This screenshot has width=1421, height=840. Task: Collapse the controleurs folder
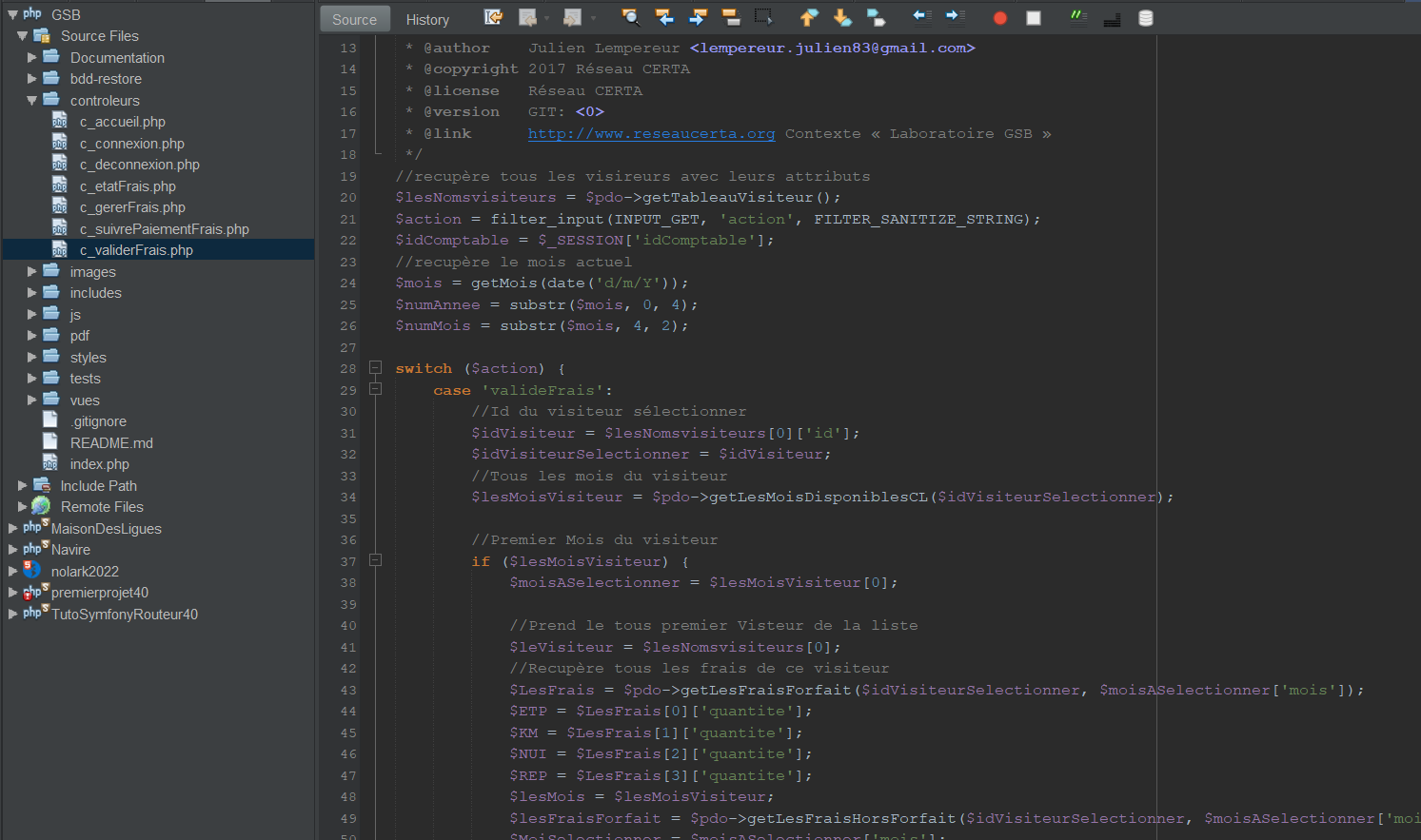31,100
